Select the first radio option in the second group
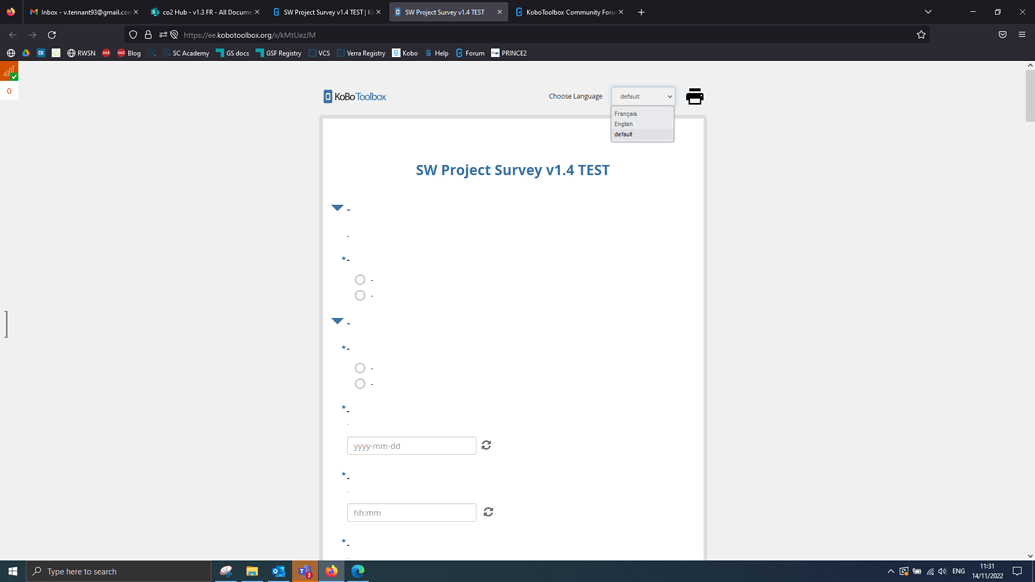 tap(359, 368)
